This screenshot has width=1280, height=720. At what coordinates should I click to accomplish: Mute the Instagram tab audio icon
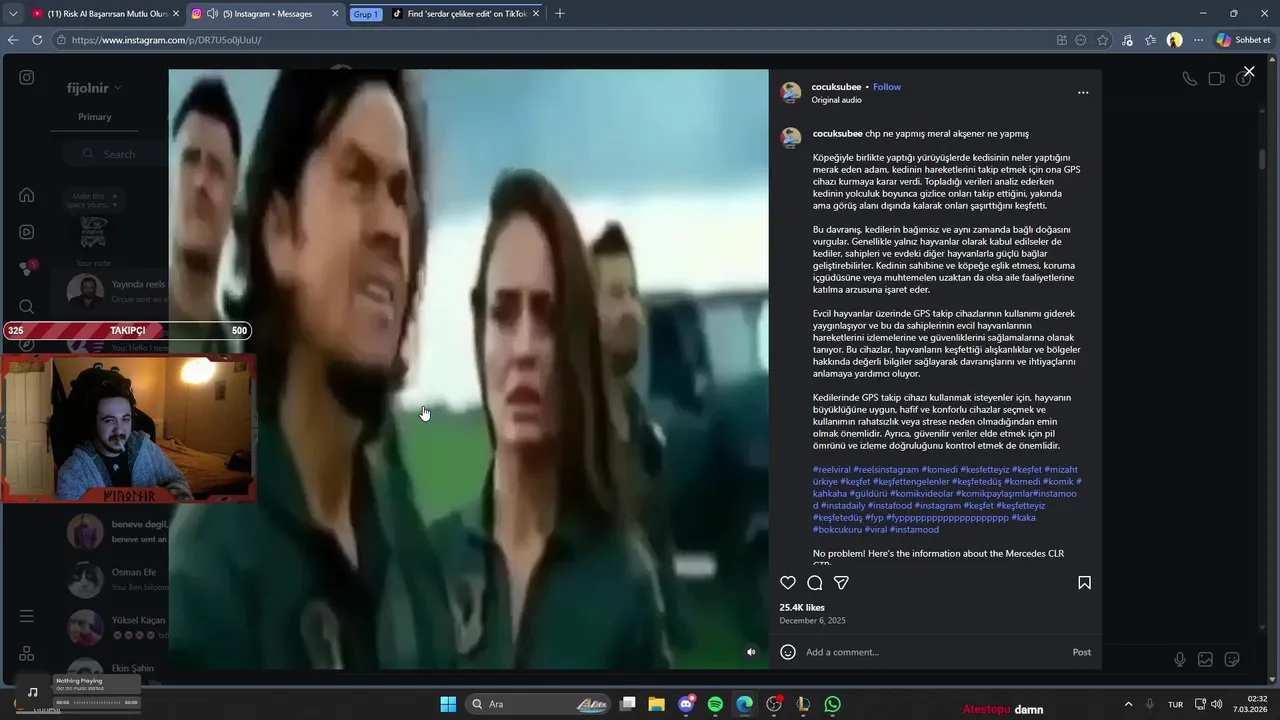click(x=212, y=14)
